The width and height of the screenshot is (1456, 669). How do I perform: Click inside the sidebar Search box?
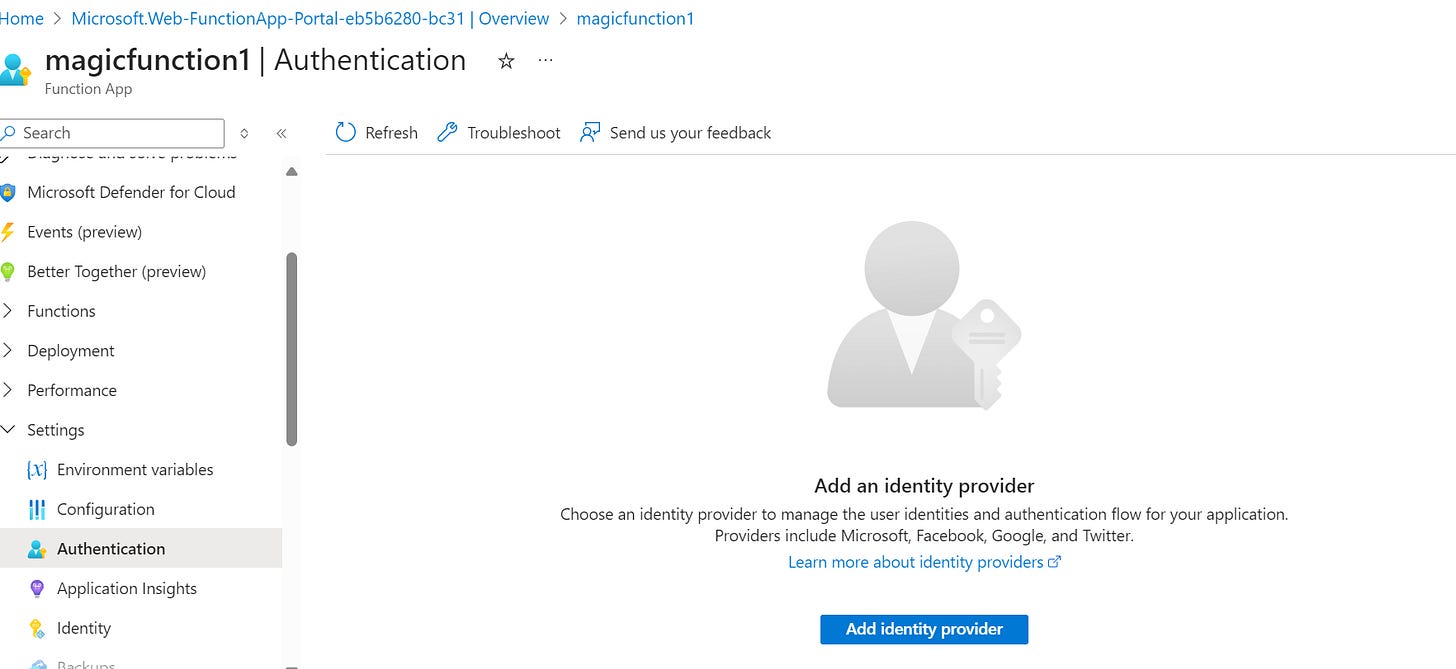(x=110, y=132)
